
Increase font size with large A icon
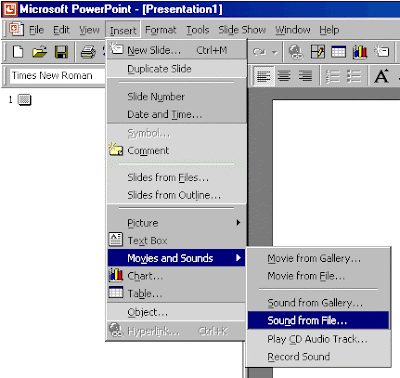[382, 76]
